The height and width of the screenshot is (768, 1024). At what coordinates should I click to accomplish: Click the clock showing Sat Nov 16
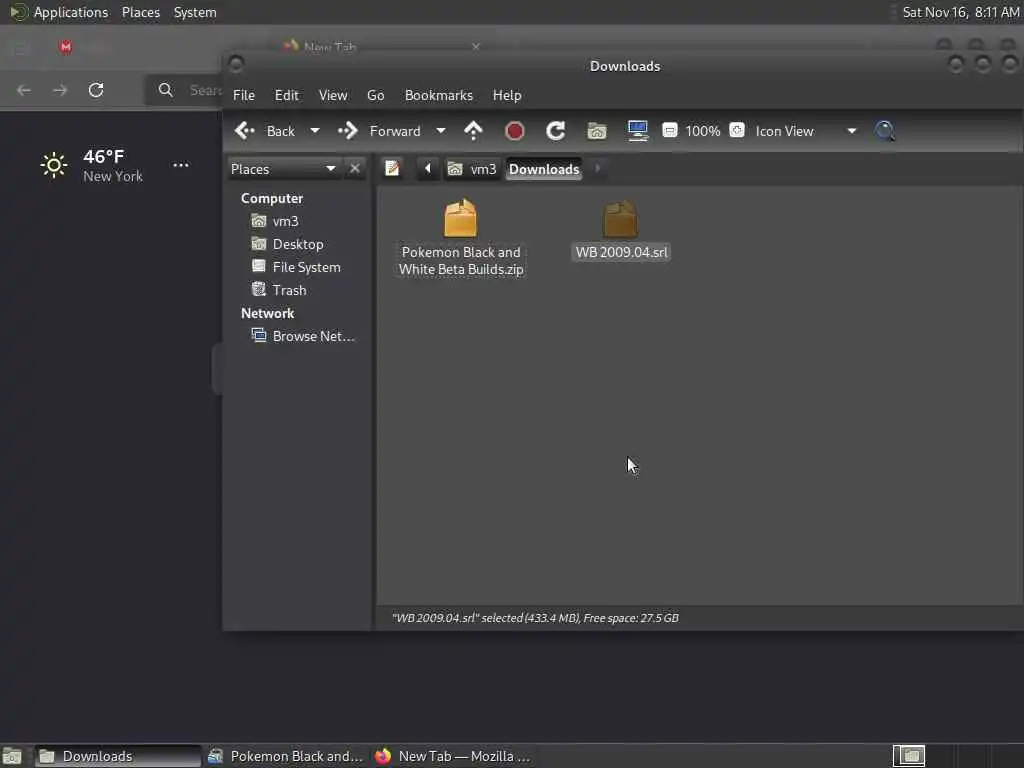pos(961,12)
